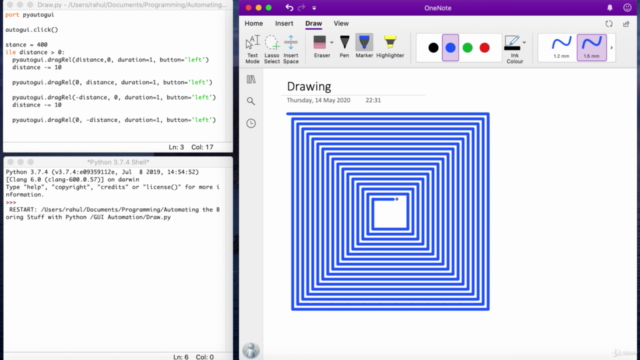The height and width of the screenshot is (360, 640).
Task: Open the Quick Access Toolbar customize dropdown
Action: [314, 8]
